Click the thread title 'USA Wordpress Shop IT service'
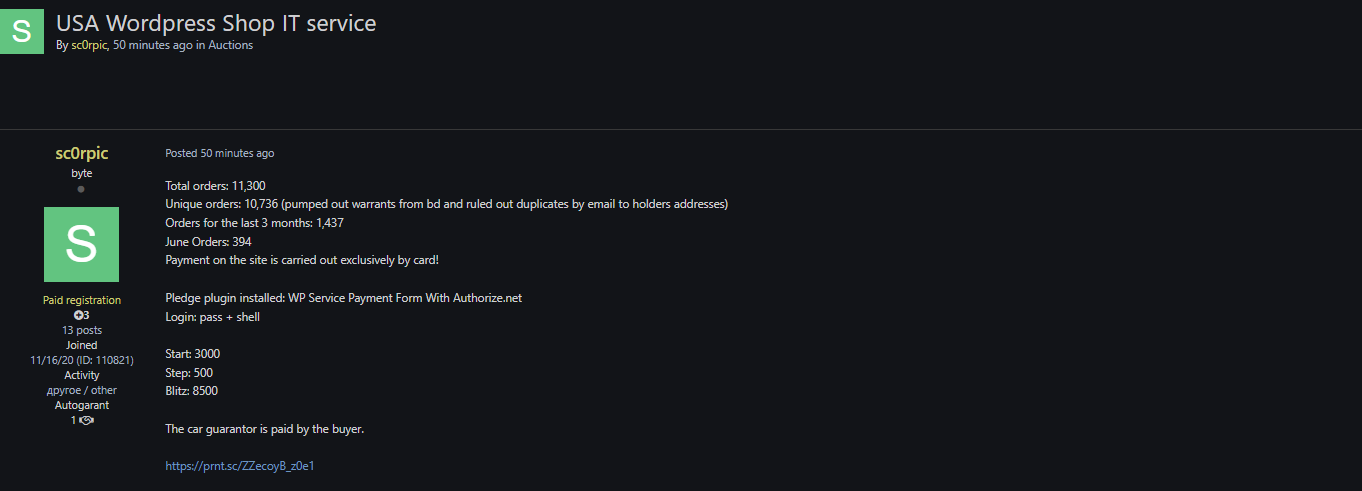The width and height of the screenshot is (1362, 491). (x=216, y=22)
